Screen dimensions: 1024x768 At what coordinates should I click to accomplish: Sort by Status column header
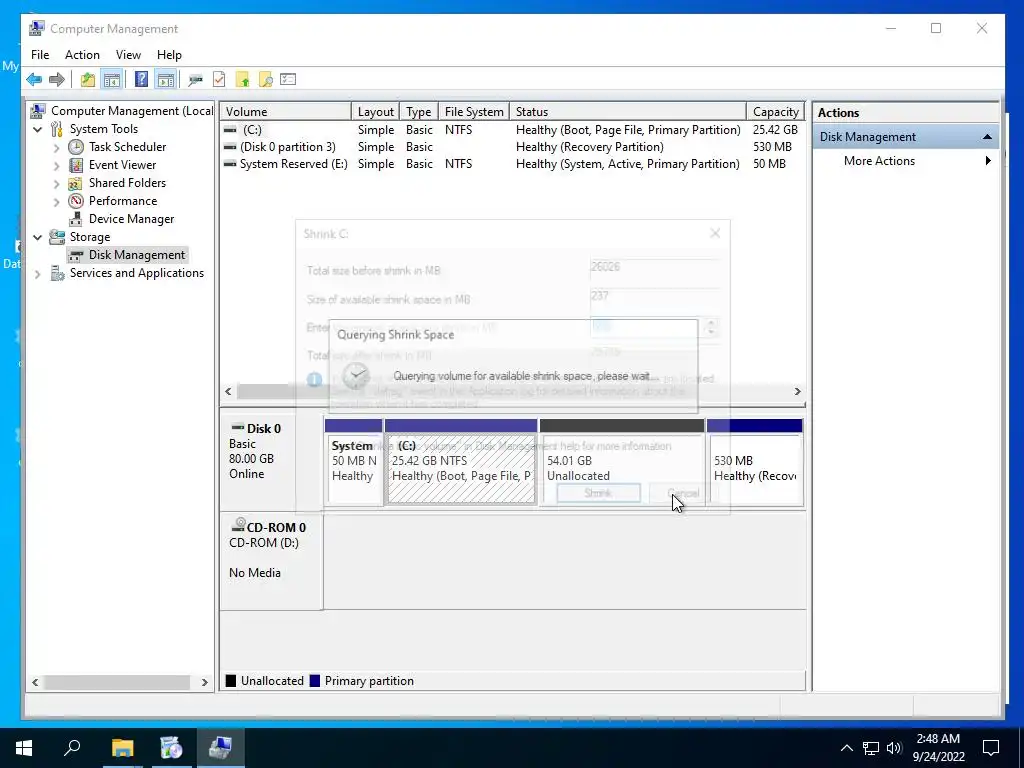click(x=628, y=112)
